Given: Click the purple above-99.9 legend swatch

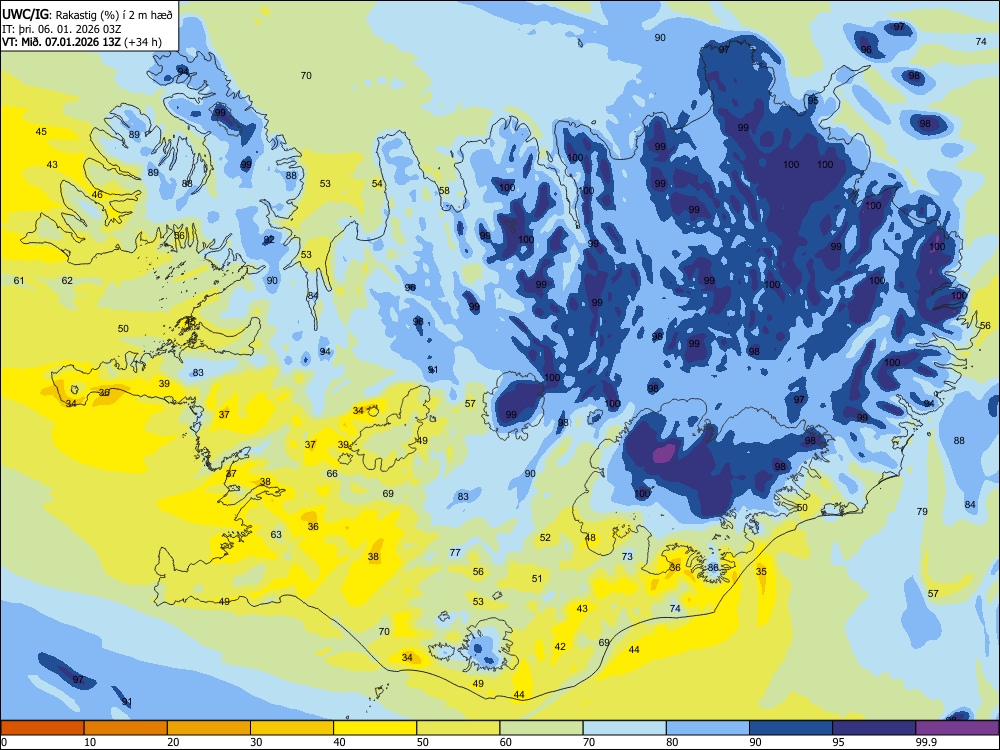Looking at the screenshot, I should [957, 728].
